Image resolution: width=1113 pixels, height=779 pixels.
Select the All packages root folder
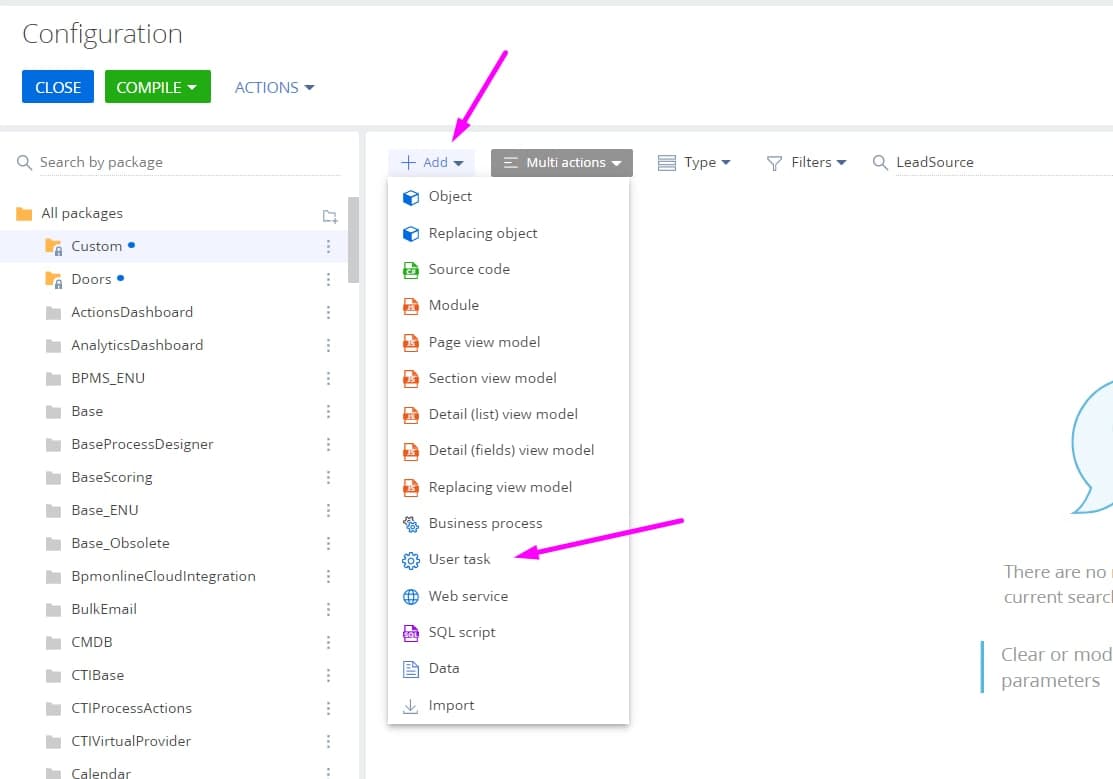pyautogui.click(x=82, y=214)
